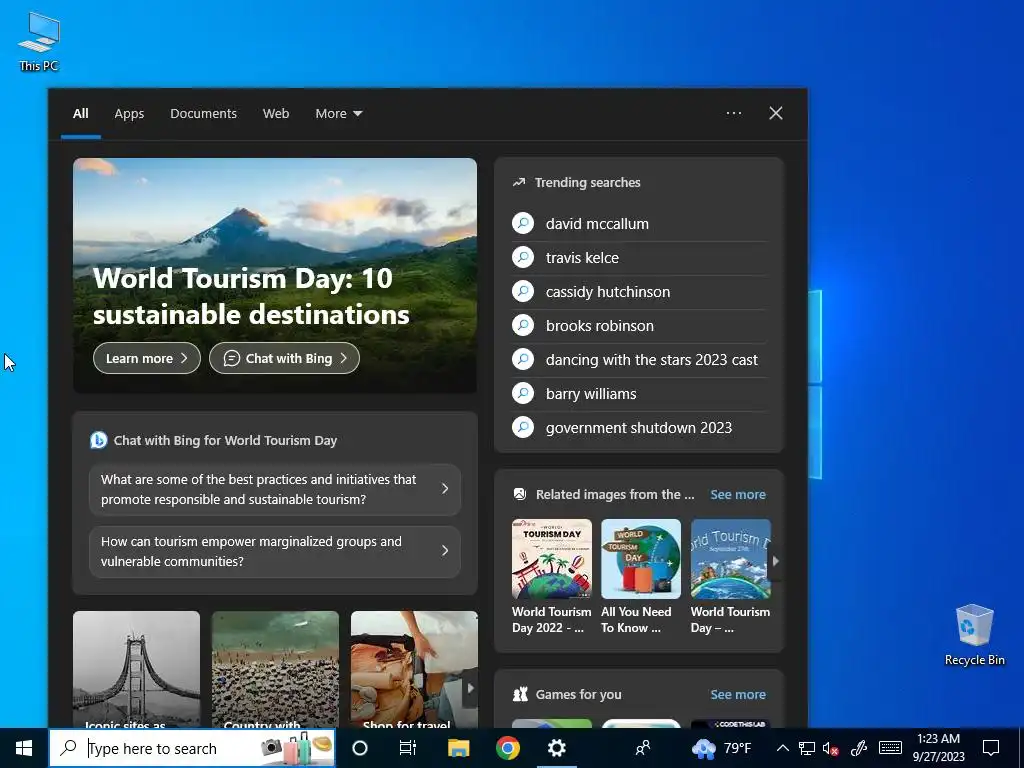
Task: Open the weather widget showing 79°F
Action: tap(722, 748)
